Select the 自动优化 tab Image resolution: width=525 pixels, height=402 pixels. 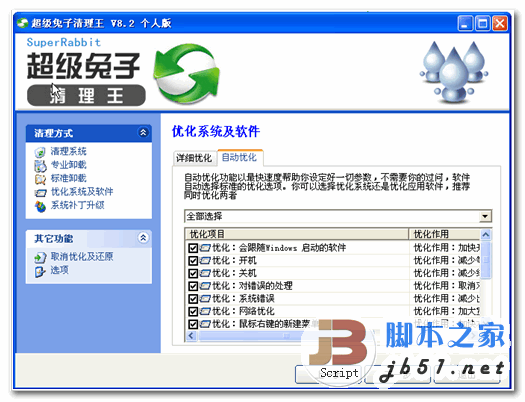[x=240, y=157]
